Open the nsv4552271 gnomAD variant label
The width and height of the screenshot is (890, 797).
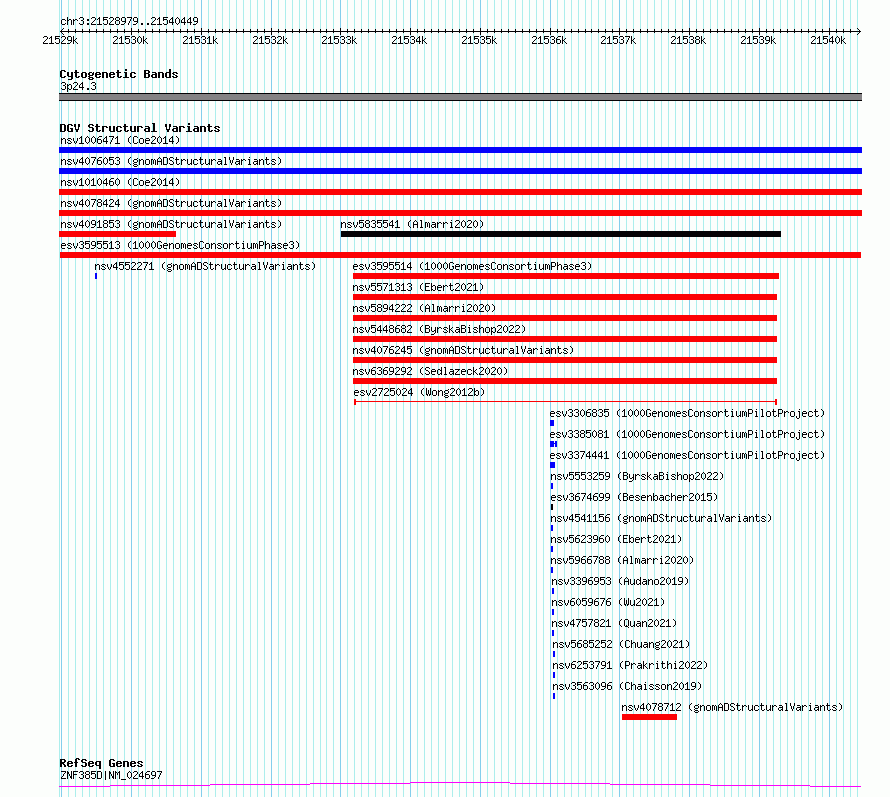coord(205,266)
